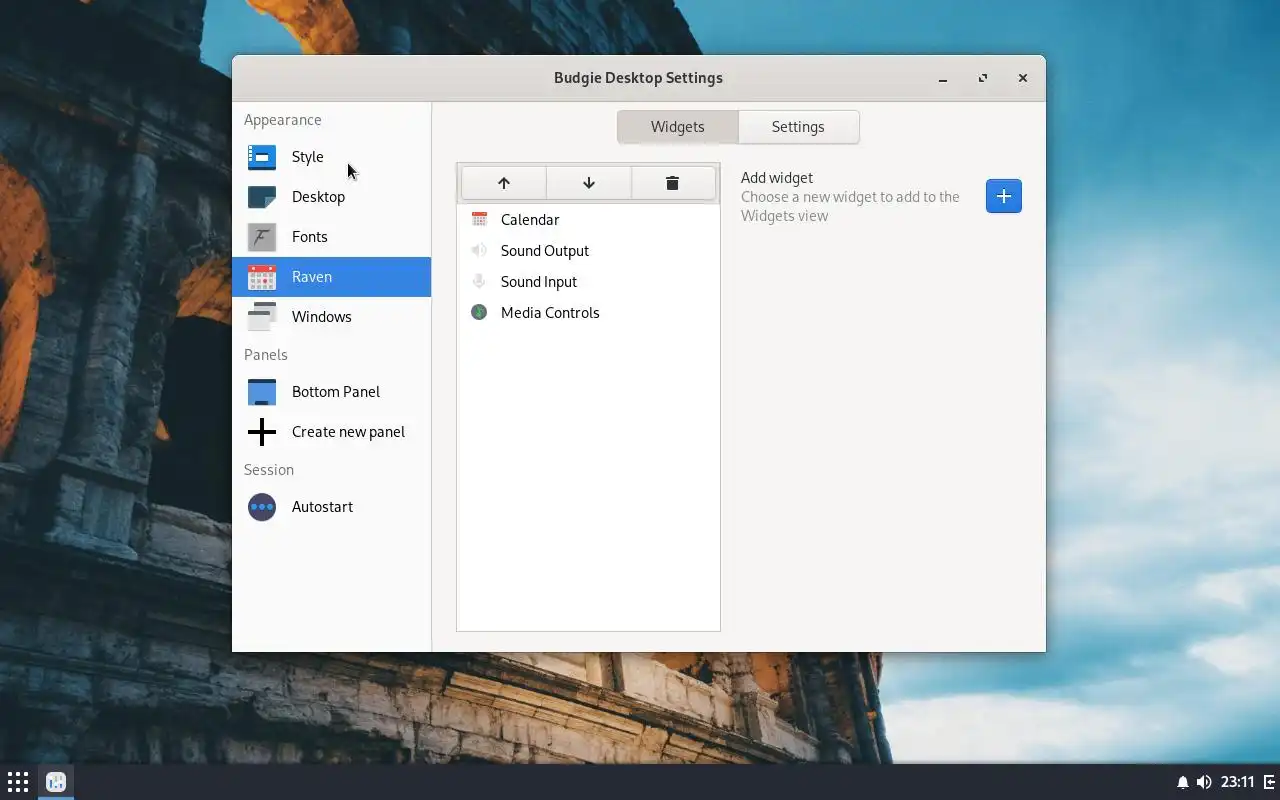1280x800 pixels.
Task: Select the Style label in sidebar
Action: click(x=308, y=157)
